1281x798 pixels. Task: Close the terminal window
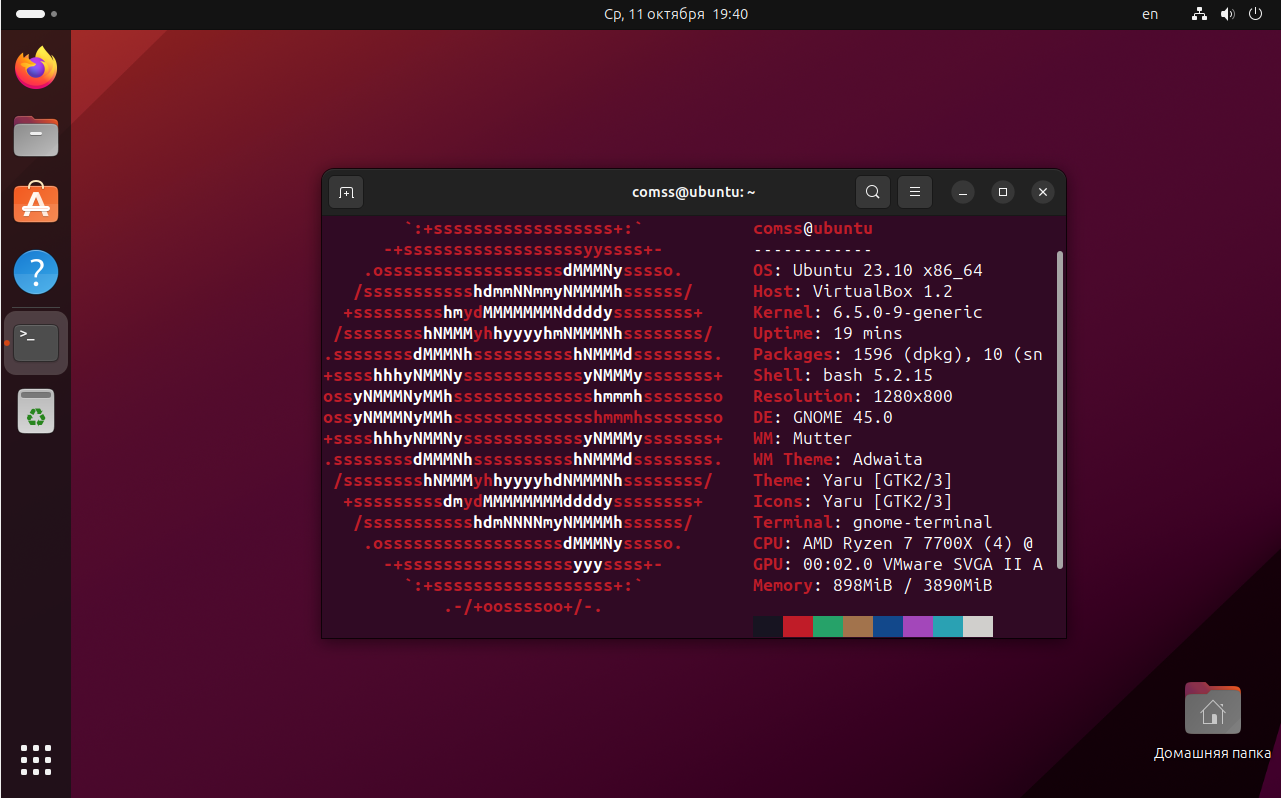(1043, 192)
